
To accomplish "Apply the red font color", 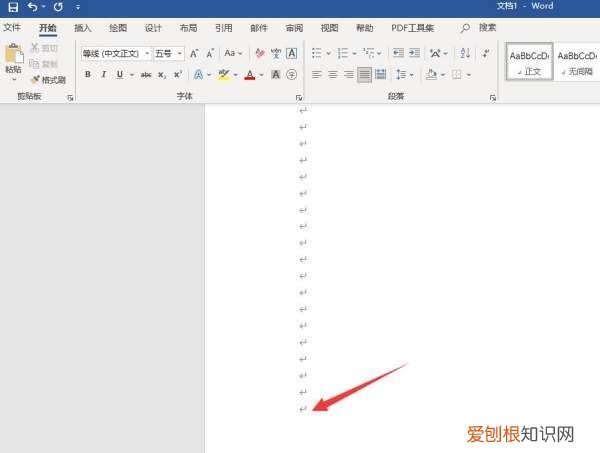I will [249, 74].
